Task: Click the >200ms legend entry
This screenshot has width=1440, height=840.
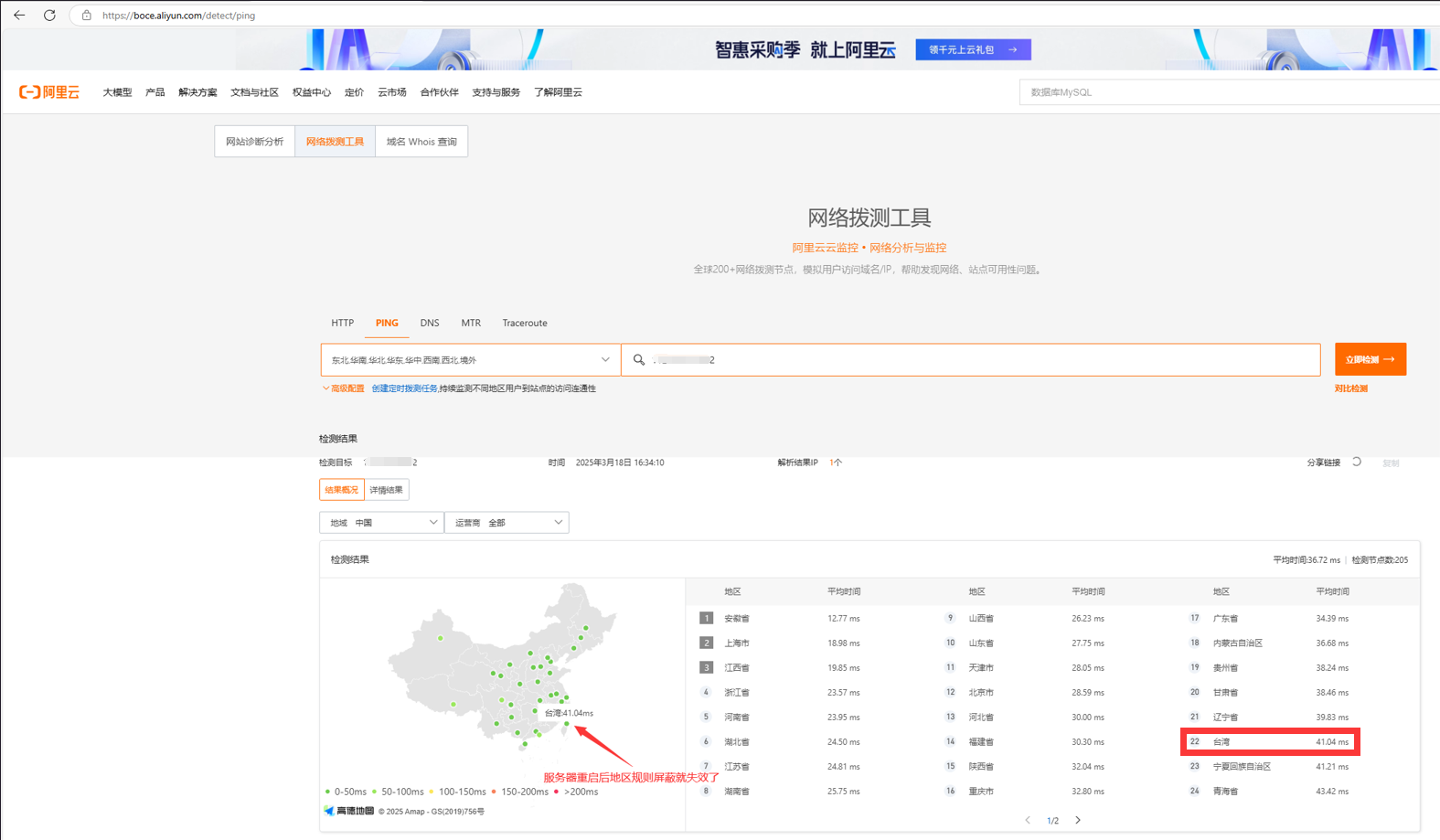Action: click(x=576, y=792)
